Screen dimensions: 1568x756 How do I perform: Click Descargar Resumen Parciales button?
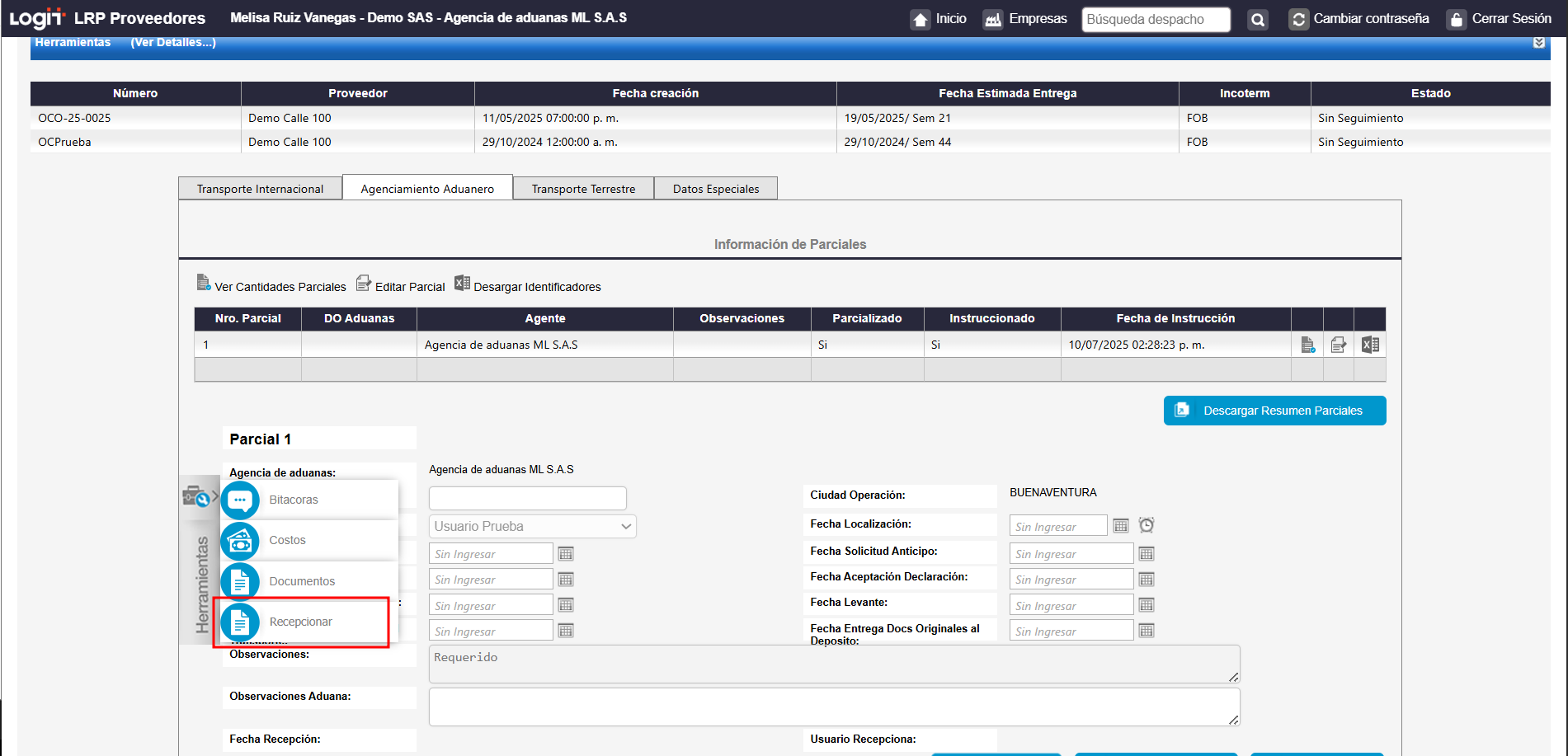pyautogui.click(x=1274, y=411)
